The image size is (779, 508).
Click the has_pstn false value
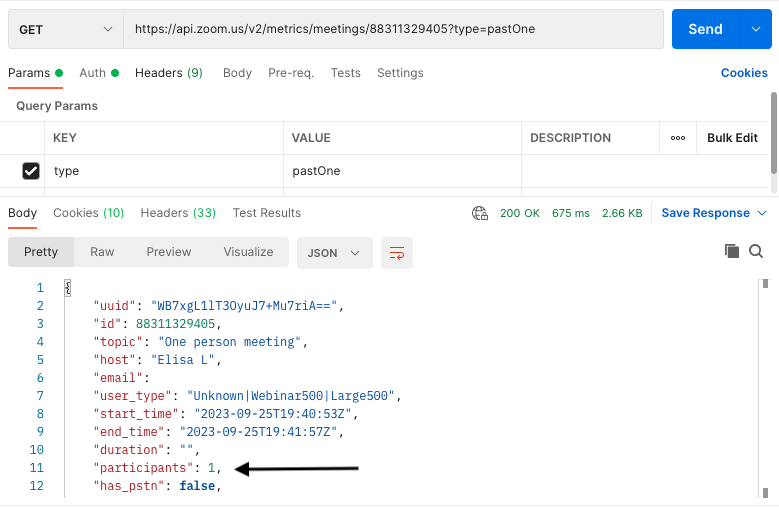pos(197,486)
